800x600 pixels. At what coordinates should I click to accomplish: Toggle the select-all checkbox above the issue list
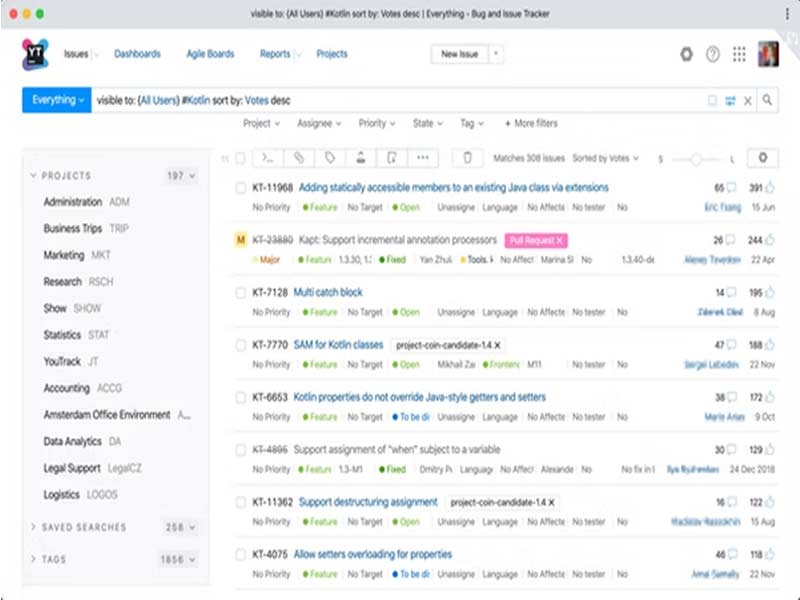(239, 157)
